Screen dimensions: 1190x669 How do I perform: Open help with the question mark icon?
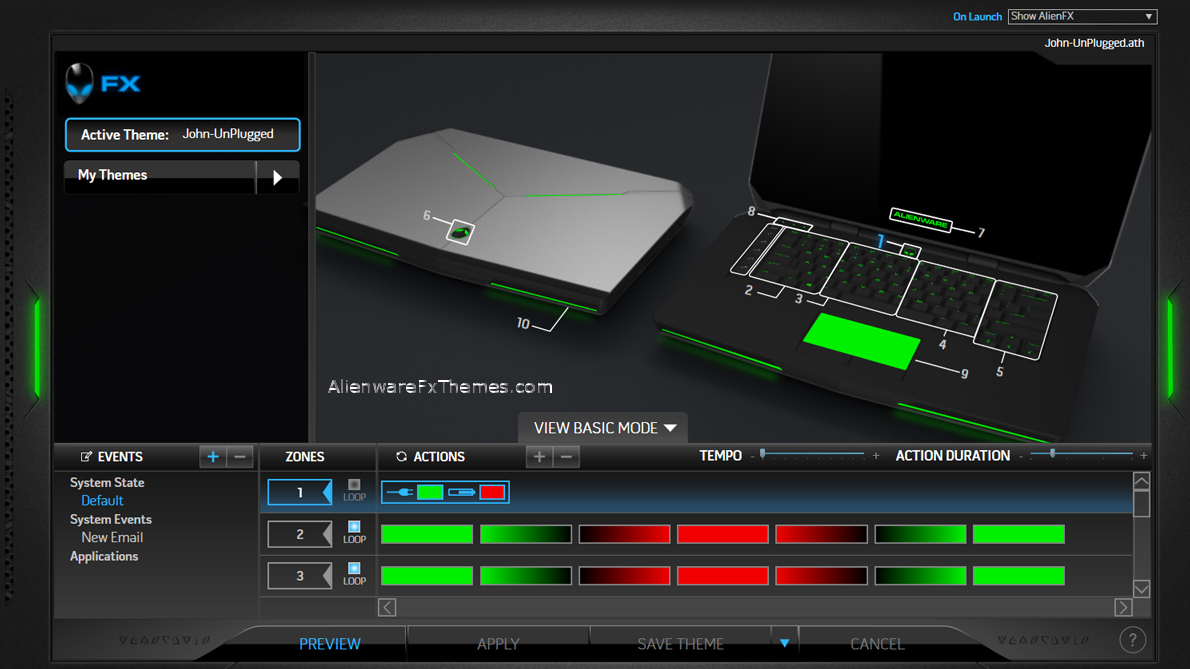coord(1132,640)
